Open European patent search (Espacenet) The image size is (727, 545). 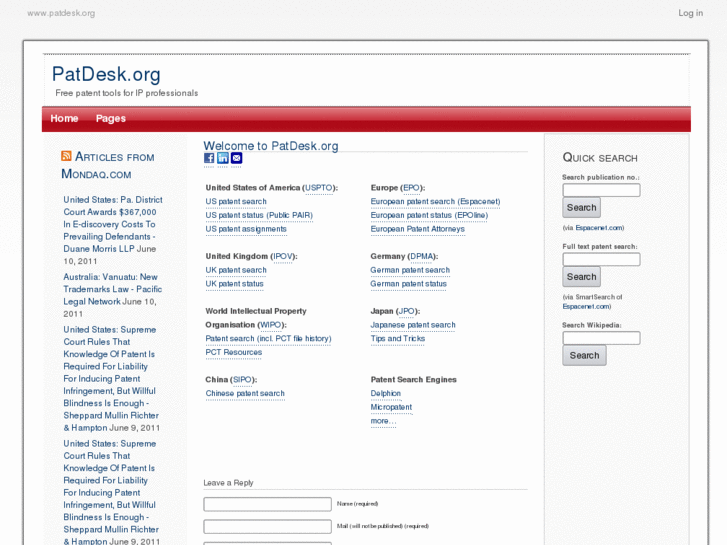(x=435, y=202)
